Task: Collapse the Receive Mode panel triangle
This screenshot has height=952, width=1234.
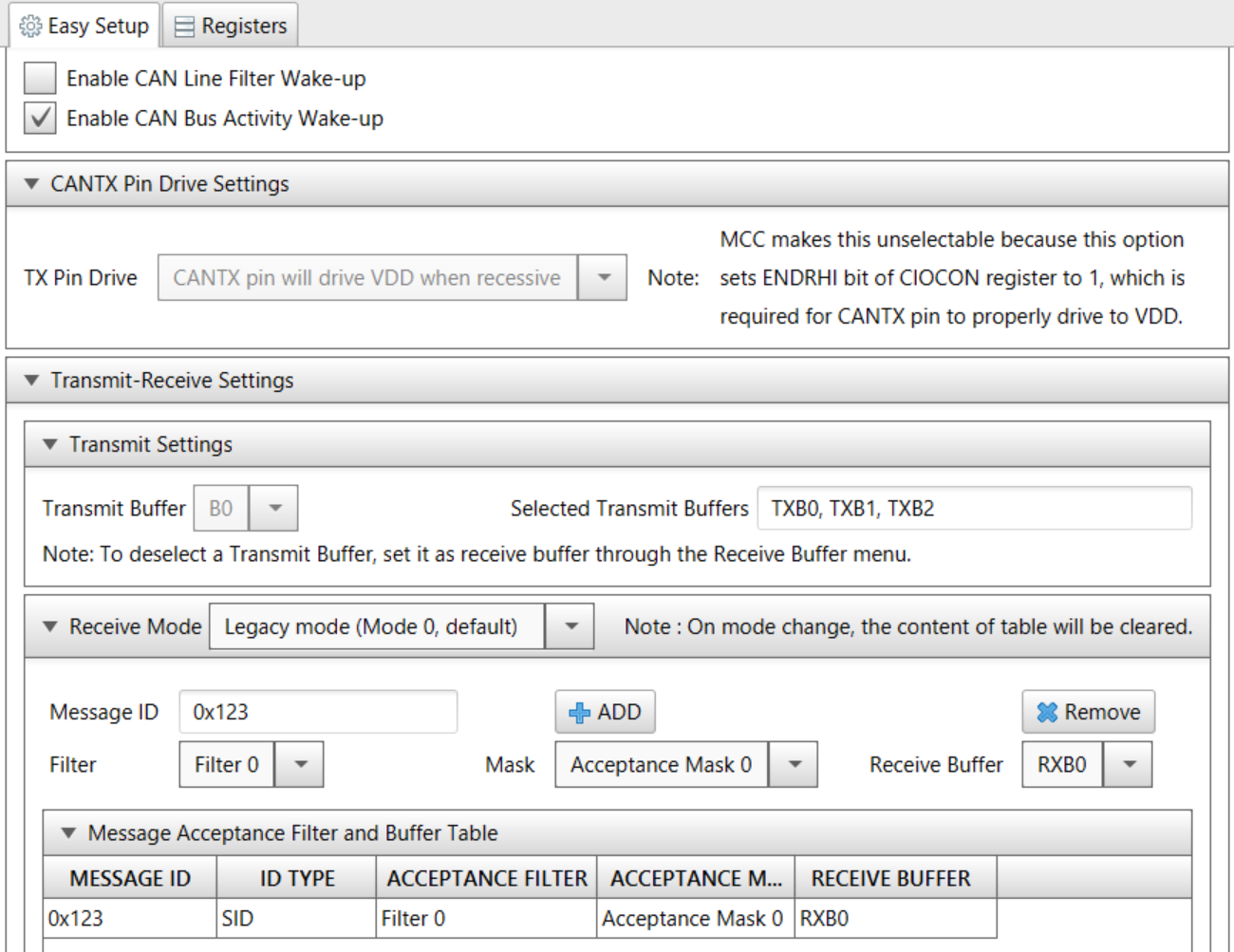Action: 50,627
